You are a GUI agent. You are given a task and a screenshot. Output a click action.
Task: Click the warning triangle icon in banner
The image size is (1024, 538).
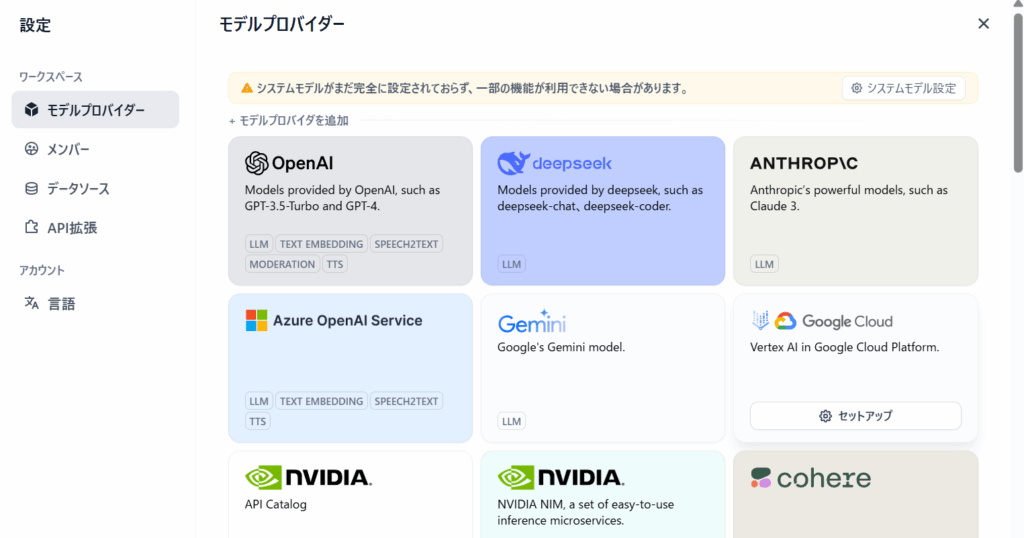246,88
